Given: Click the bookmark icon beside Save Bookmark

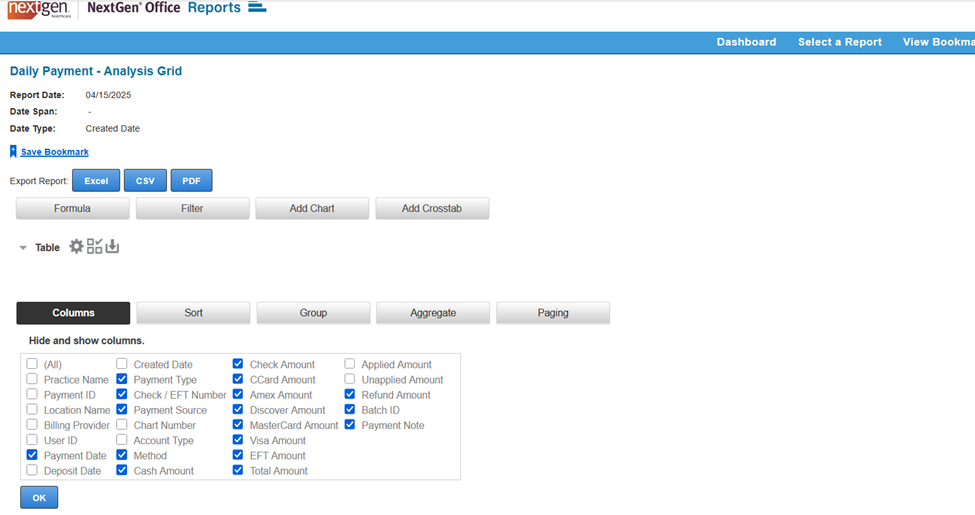Looking at the screenshot, I should (x=13, y=152).
